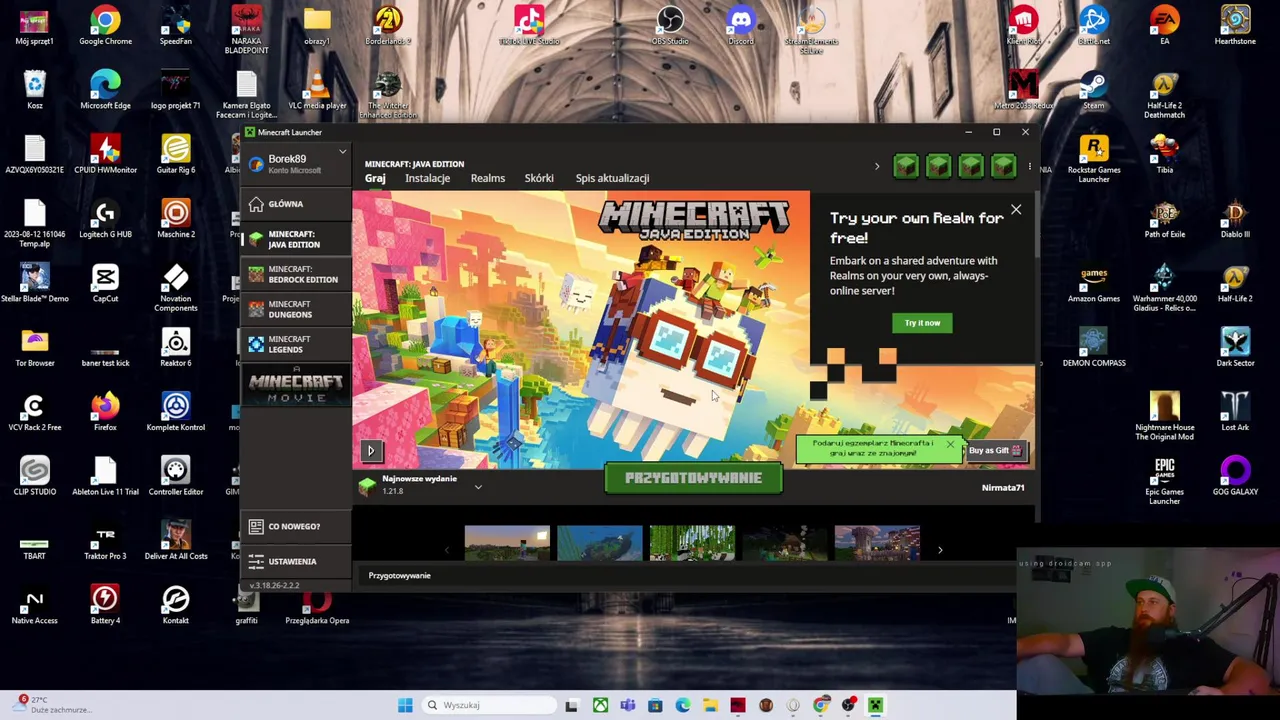Open the Battle.net desktop icon
1280x720 pixels.
1094,26
